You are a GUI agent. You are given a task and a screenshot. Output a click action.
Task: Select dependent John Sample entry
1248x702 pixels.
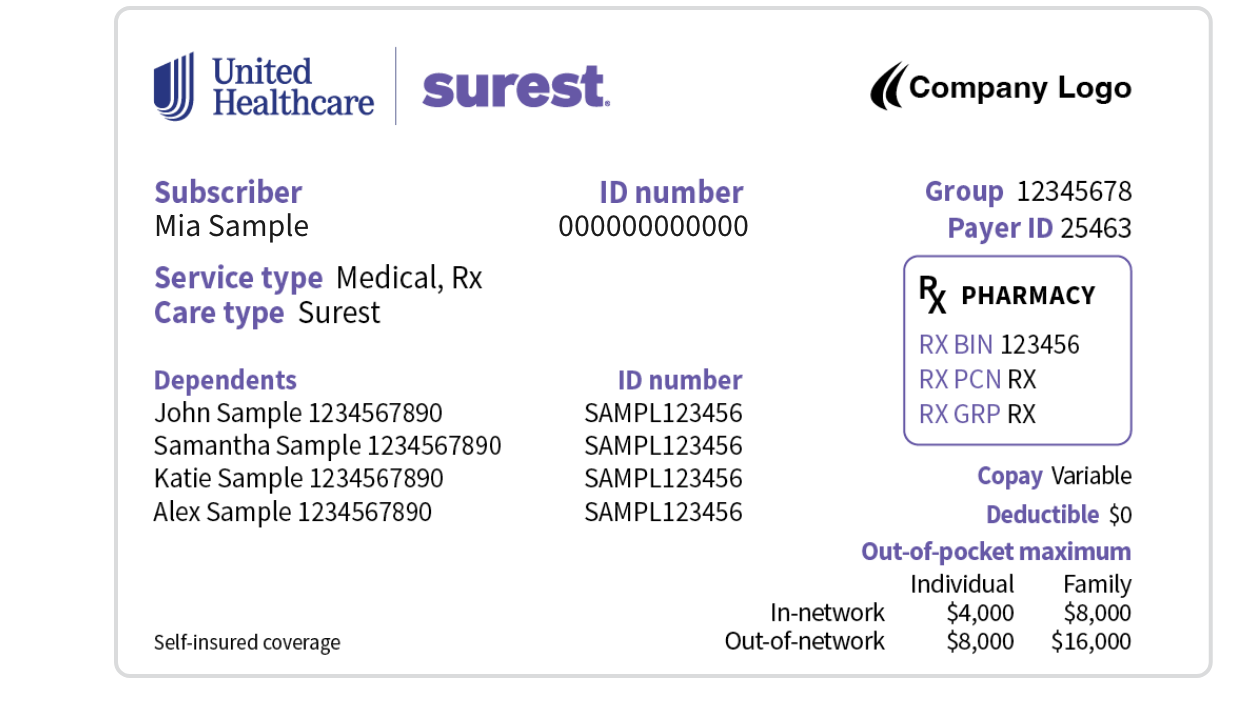coord(297,413)
